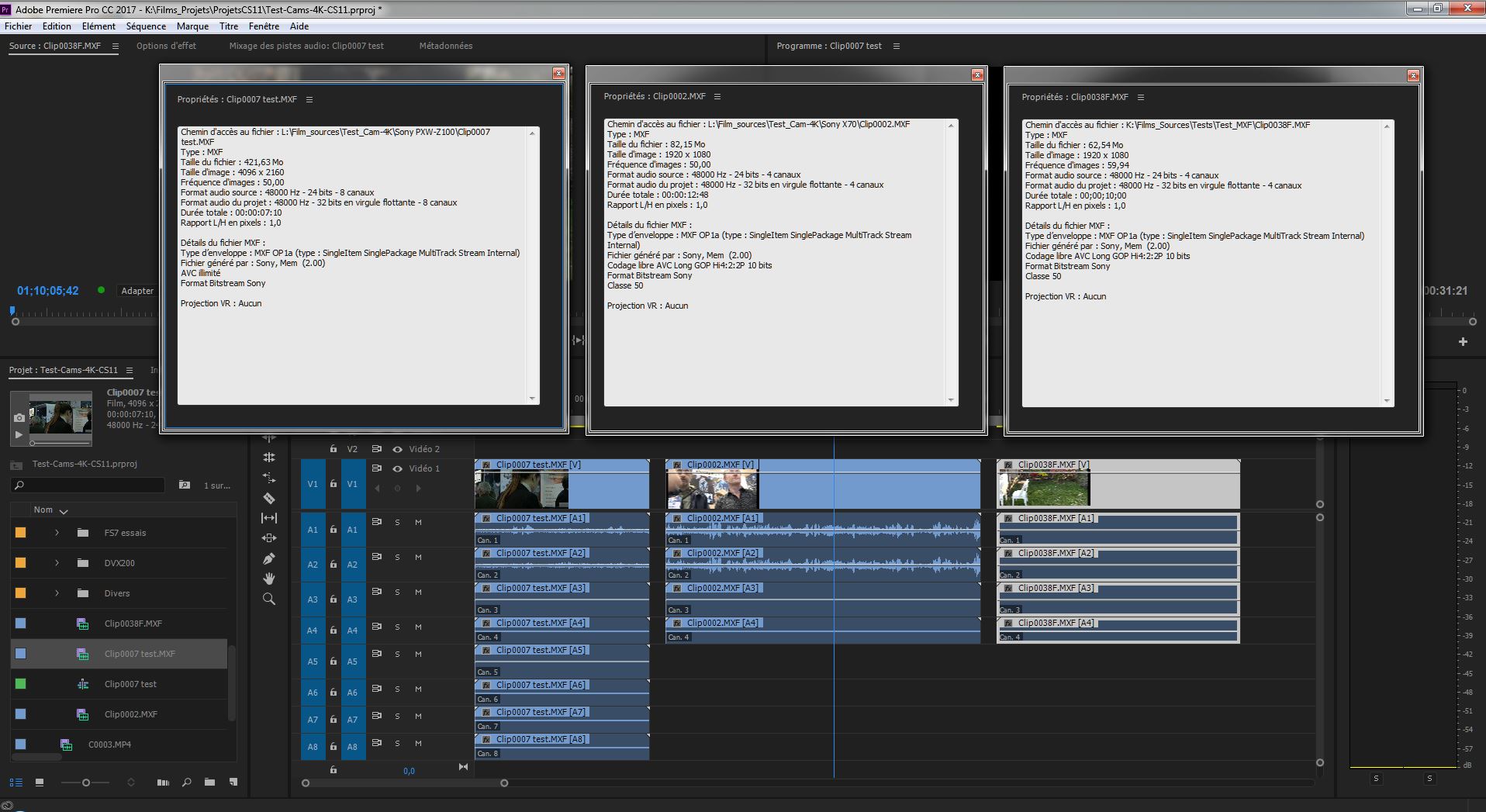Click the New Item icon
The height and width of the screenshot is (812, 1486).
tap(233, 783)
